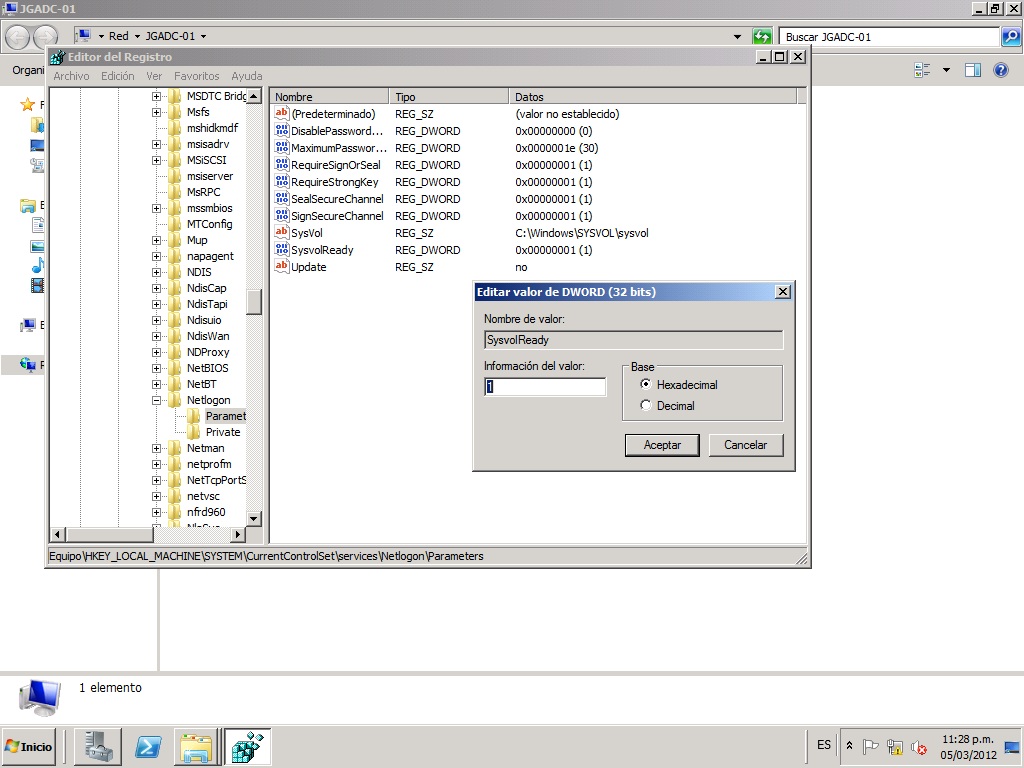
Task: Click the Explorer change view icon
Action: (922, 70)
